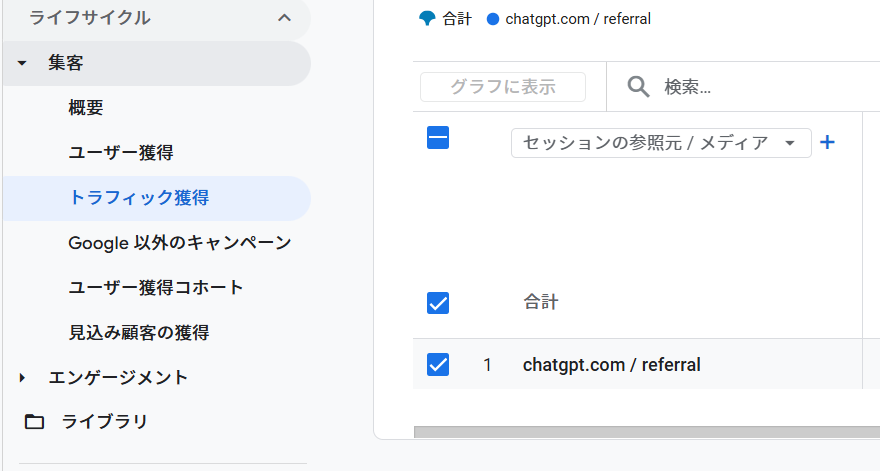Click the teal 合計 legend marker
The width and height of the screenshot is (880, 471).
(x=427, y=19)
